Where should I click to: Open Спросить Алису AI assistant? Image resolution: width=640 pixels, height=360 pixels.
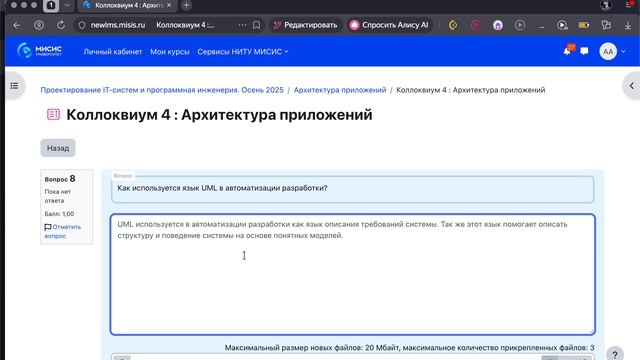390,25
